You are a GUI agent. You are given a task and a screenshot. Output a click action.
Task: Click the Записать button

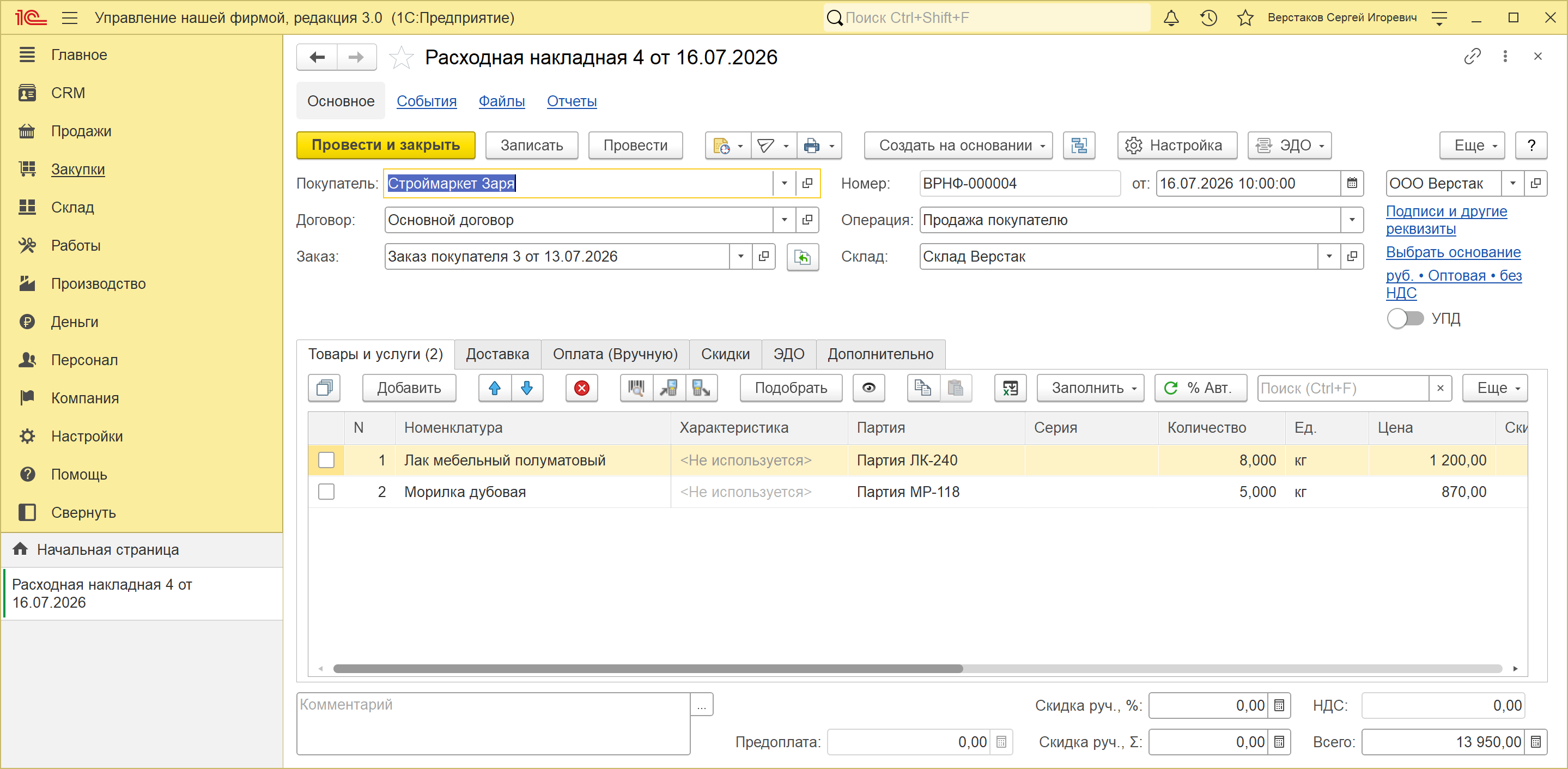pyautogui.click(x=531, y=146)
